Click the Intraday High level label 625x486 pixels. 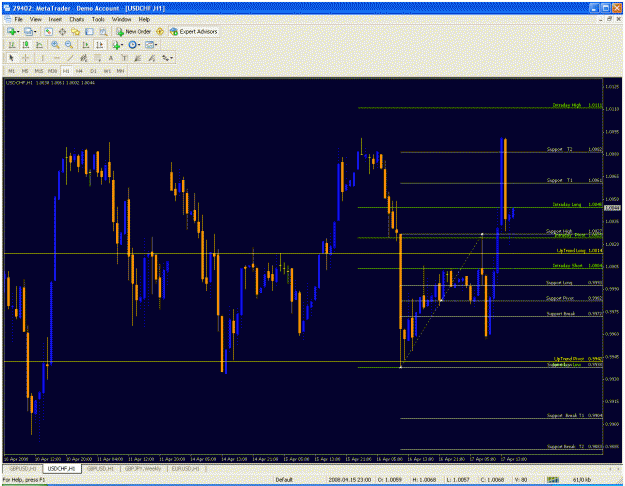(x=566, y=105)
